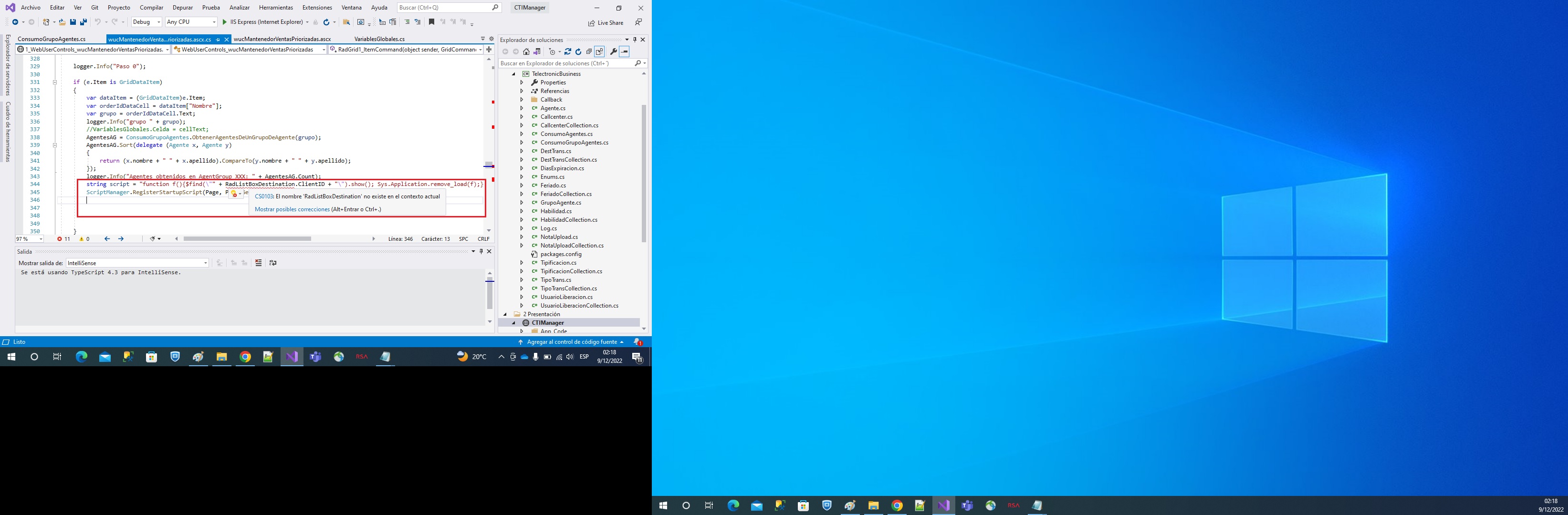1568x515 pixels.
Task: Click the error count indicator in status strip
Action: click(64, 239)
